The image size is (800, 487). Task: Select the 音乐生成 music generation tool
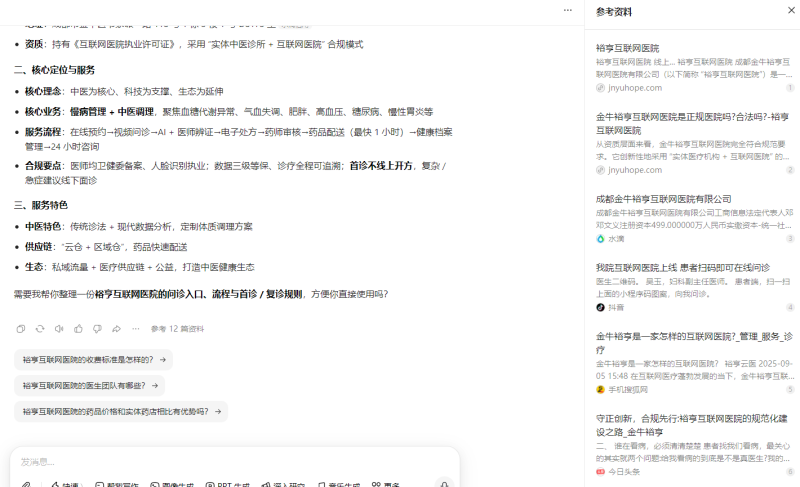339,484
